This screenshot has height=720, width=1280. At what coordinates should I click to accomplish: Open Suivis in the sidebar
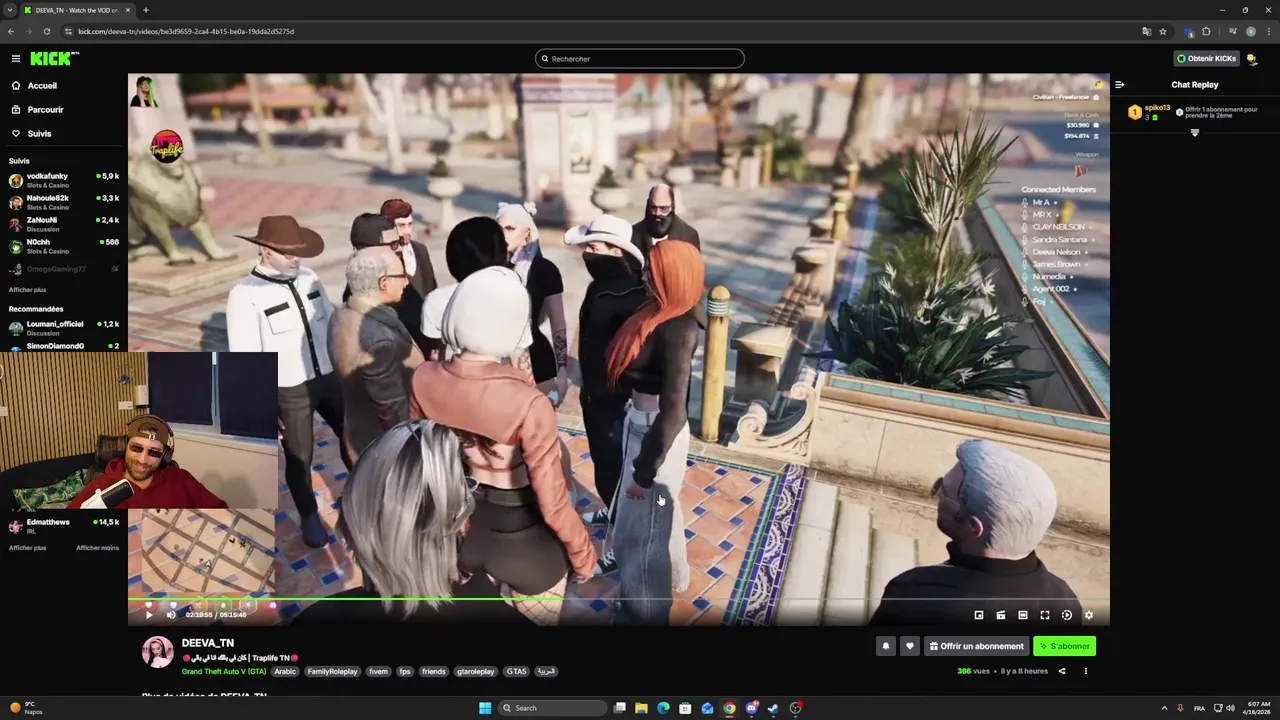point(39,134)
